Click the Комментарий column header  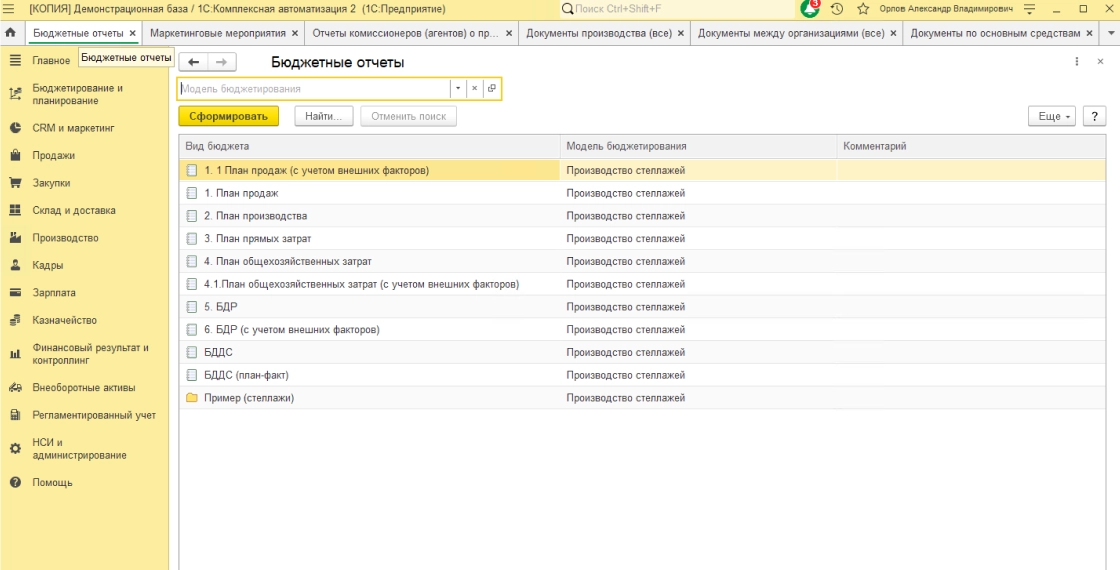pyautogui.click(x=971, y=146)
